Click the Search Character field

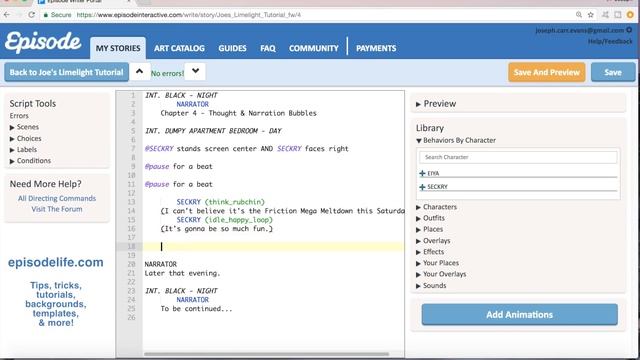[518, 157]
